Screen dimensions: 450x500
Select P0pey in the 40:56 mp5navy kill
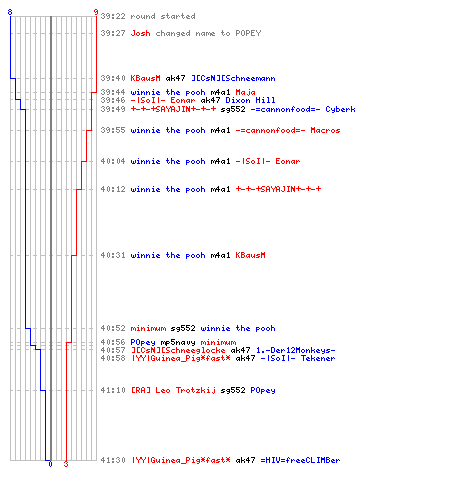pos(143,342)
